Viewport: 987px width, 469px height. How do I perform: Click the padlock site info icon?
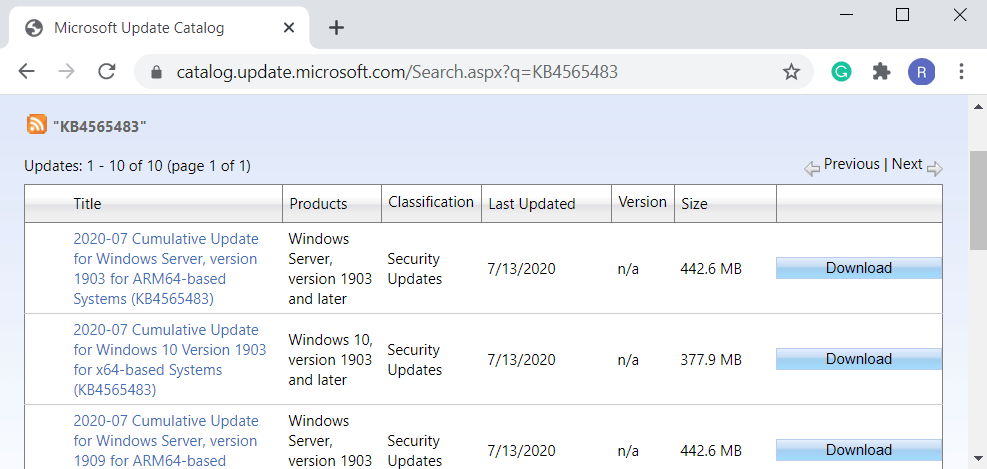[157, 72]
